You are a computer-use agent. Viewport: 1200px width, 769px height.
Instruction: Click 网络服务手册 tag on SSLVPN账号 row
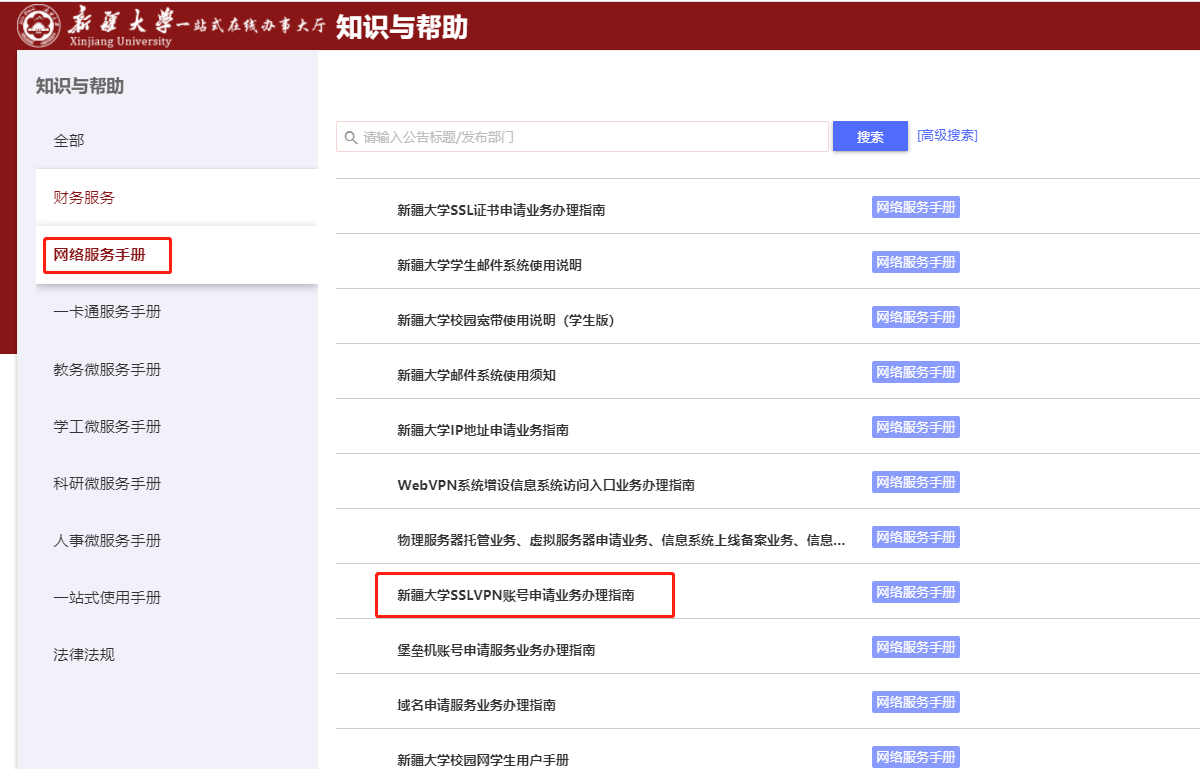point(916,592)
